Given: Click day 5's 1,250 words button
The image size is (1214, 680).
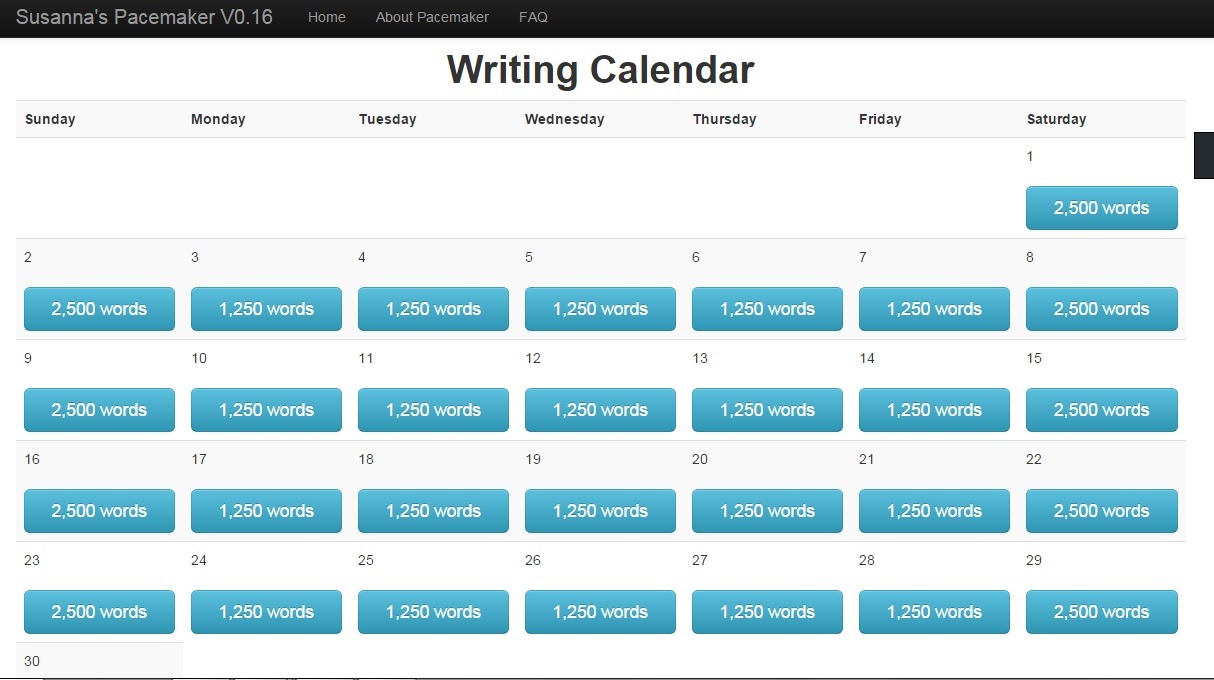Looking at the screenshot, I should pos(600,309).
